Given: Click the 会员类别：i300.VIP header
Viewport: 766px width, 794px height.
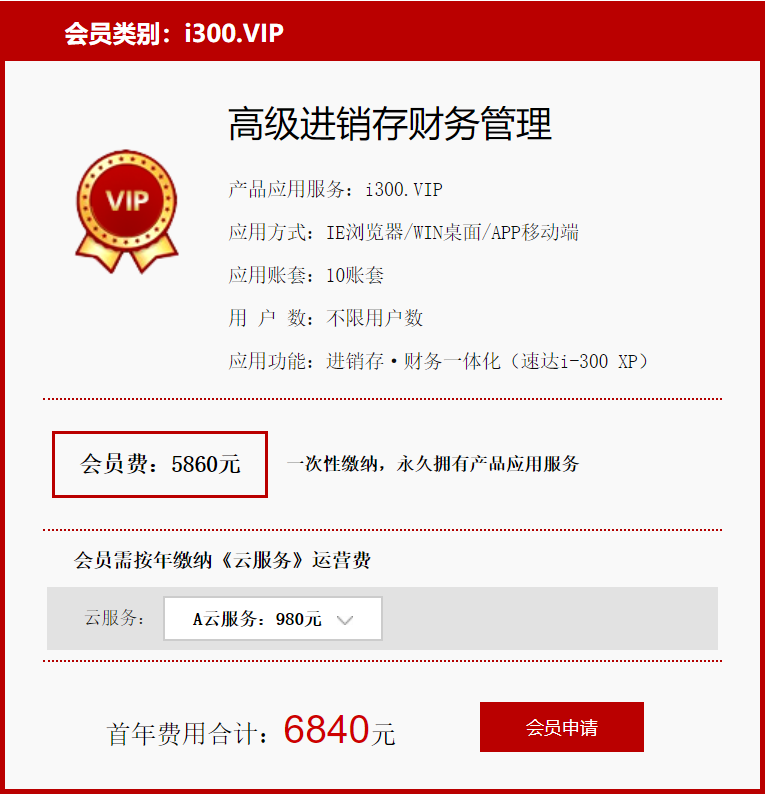Looking at the screenshot, I should (174, 33).
